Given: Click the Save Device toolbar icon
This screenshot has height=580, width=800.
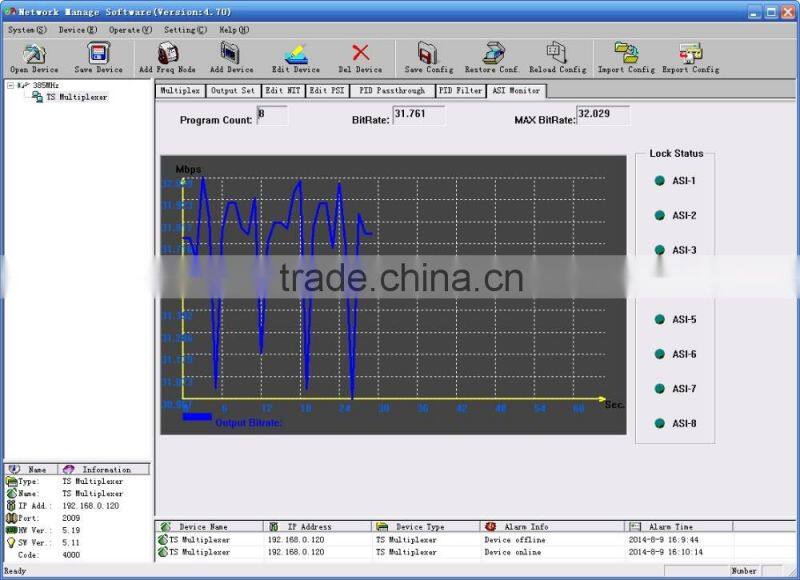Looking at the screenshot, I should coord(98,54).
